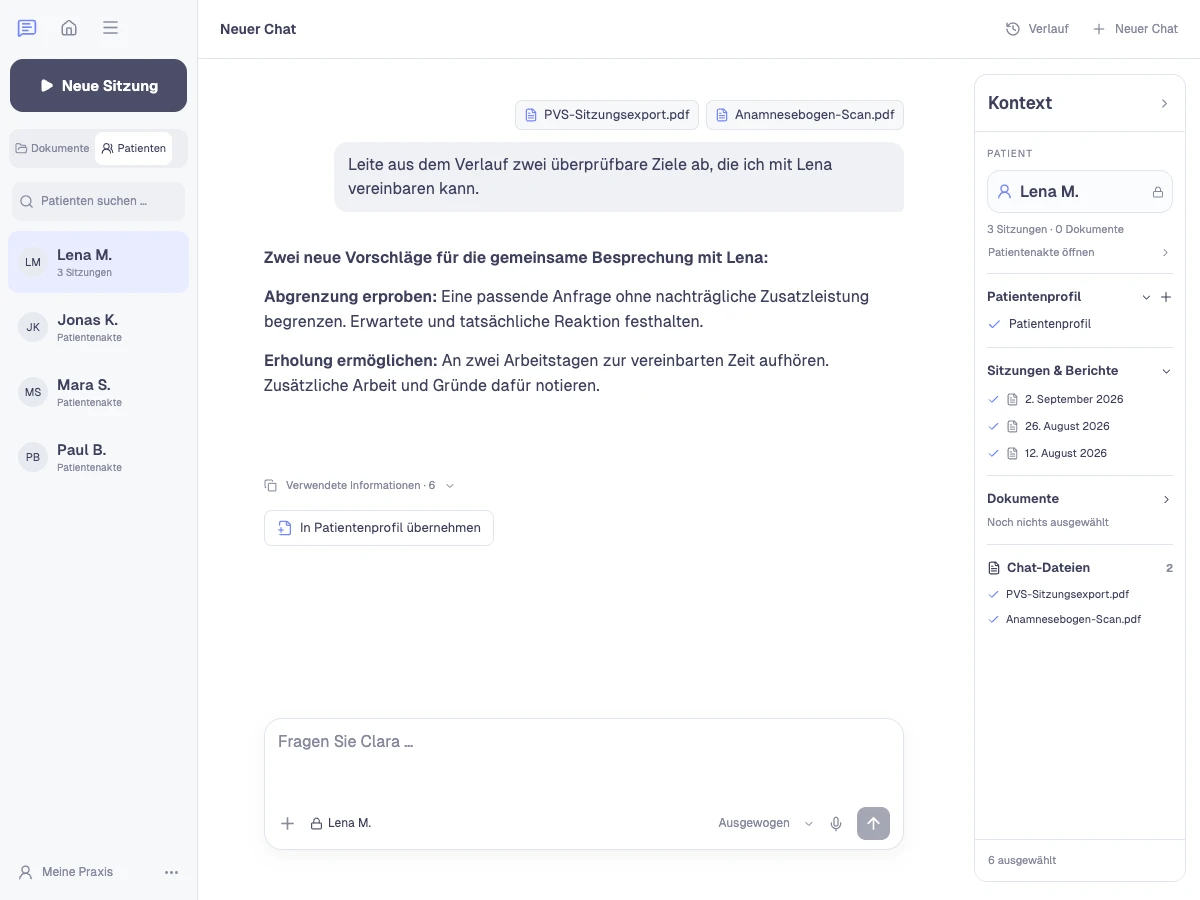Select patient Jonas K.

click(x=98, y=327)
